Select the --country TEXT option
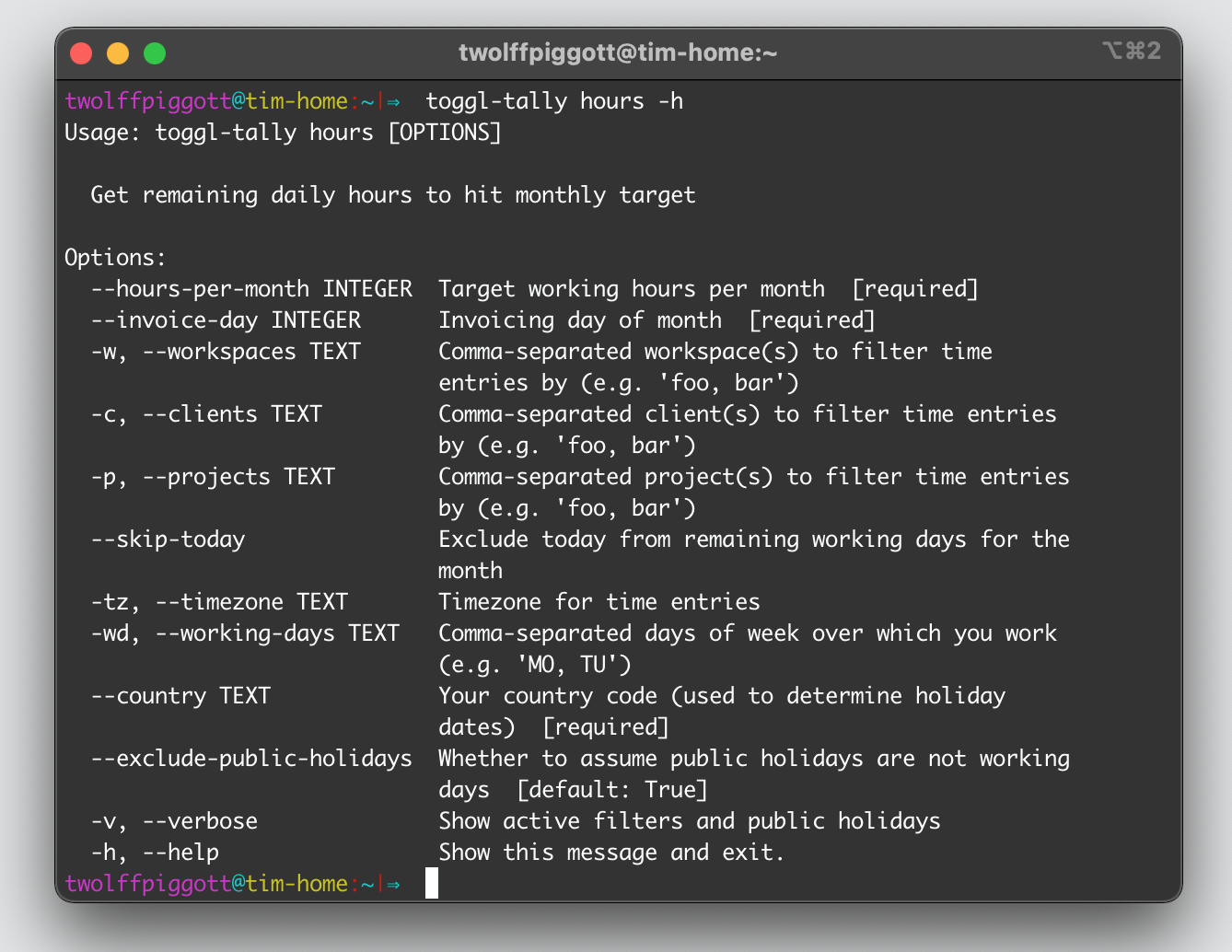 point(180,695)
